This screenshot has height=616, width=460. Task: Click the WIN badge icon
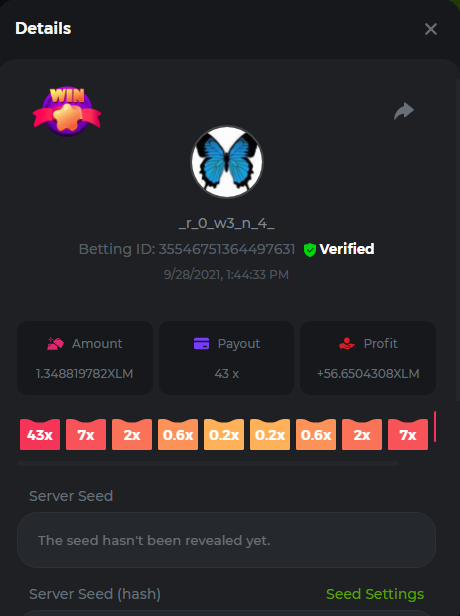click(x=67, y=111)
